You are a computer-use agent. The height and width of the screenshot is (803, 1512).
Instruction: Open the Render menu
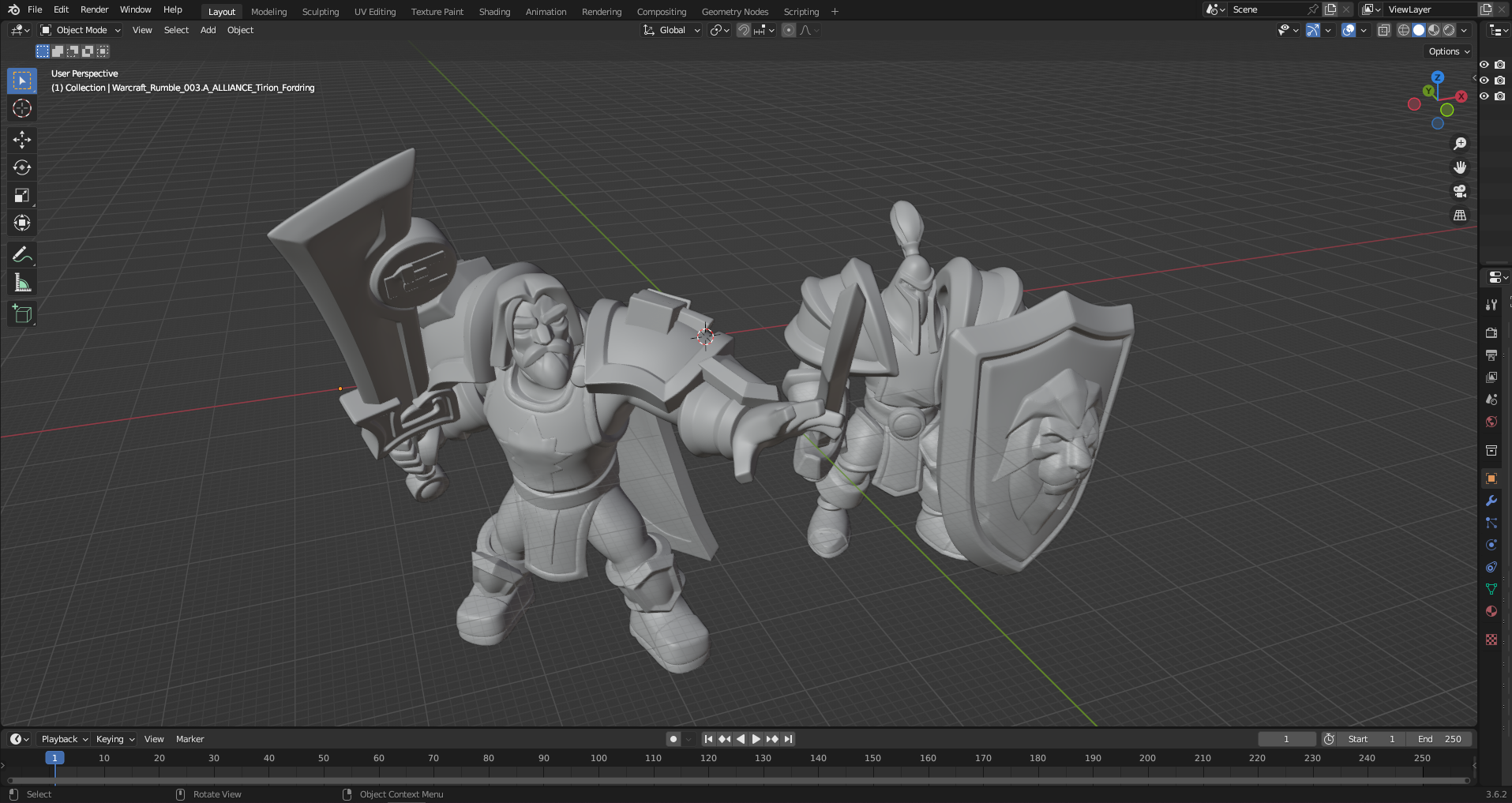(94, 9)
